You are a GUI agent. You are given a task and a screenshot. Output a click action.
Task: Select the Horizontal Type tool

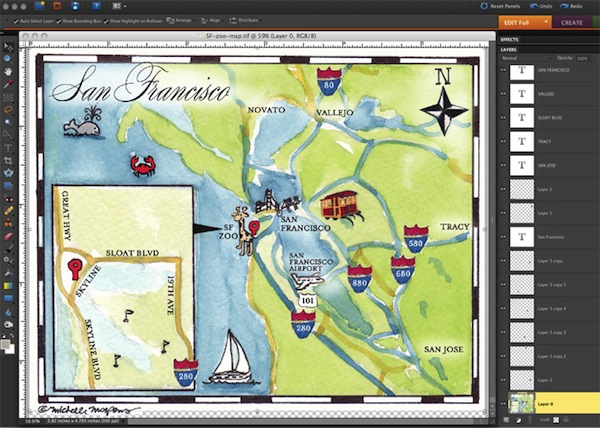point(9,160)
